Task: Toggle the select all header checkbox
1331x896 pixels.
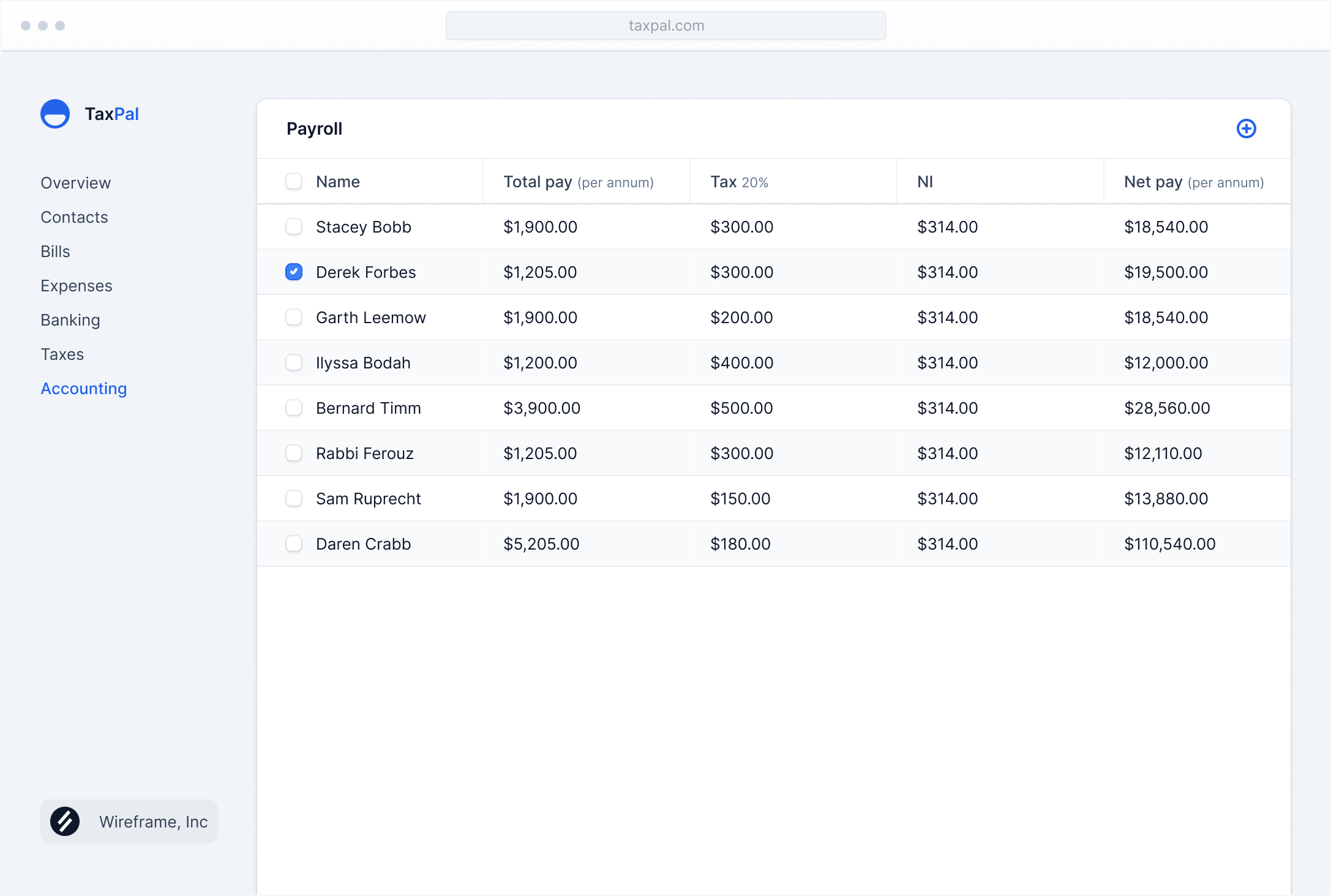Action: (x=294, y=181)
